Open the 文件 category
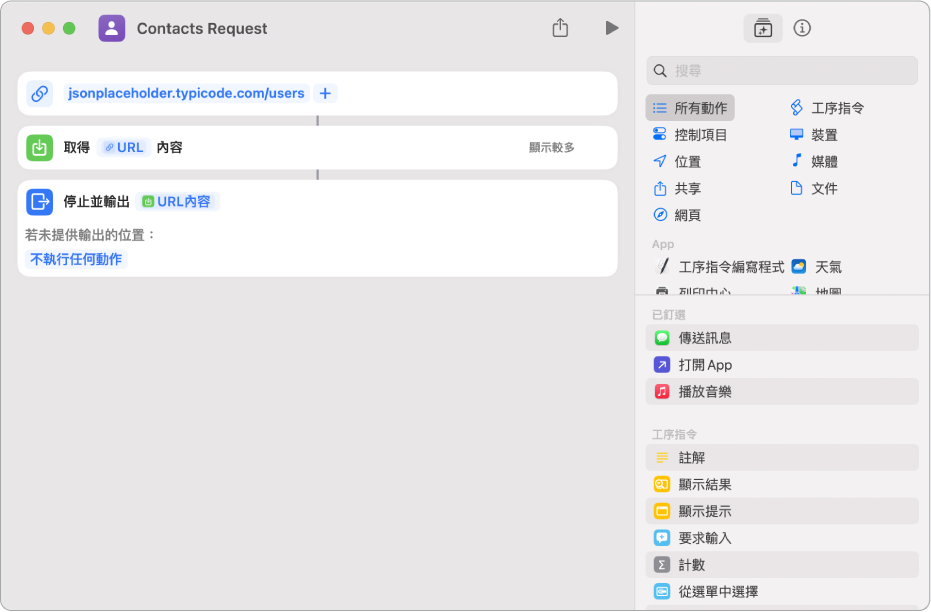The width and height of the screenshot is (931, 612). click(x=813, y=188)
